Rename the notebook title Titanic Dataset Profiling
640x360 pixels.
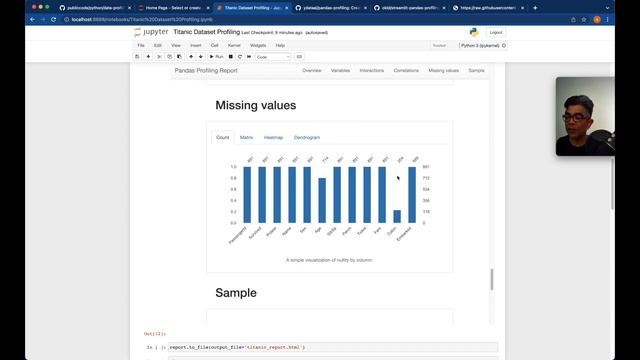tap(207, 32)
